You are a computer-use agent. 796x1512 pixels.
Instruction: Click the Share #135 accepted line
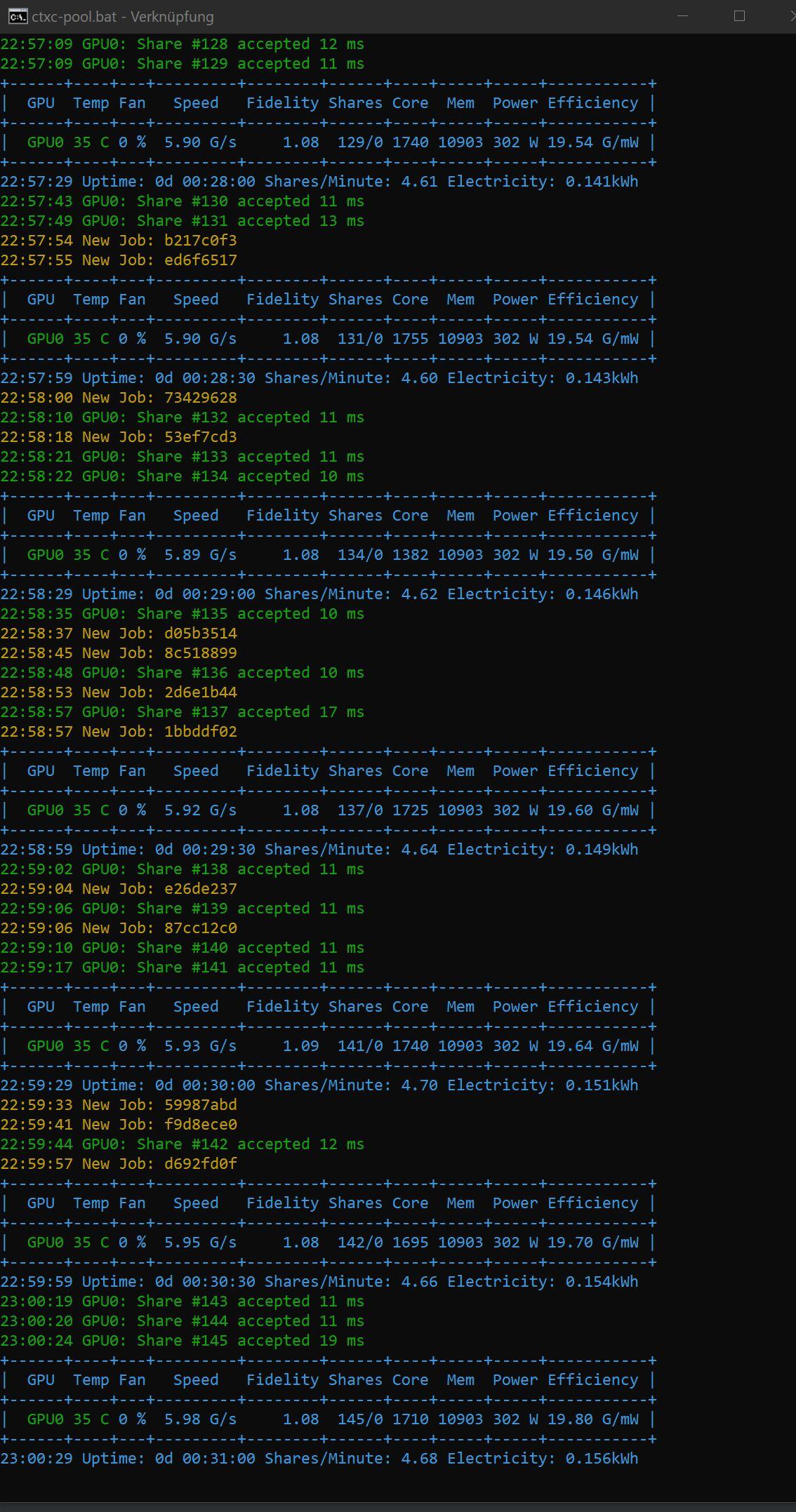(x=182, y=614)
